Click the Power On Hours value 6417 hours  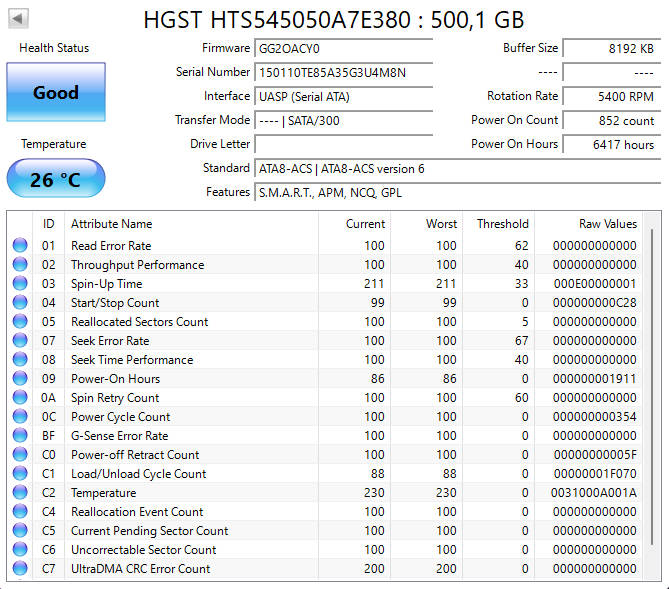612,144
